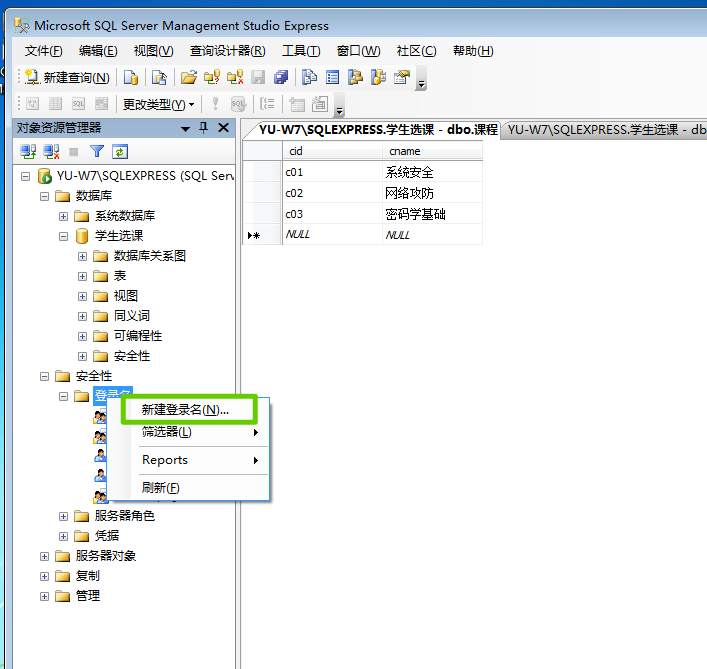Expand the 表 folder

coord(82,276)
